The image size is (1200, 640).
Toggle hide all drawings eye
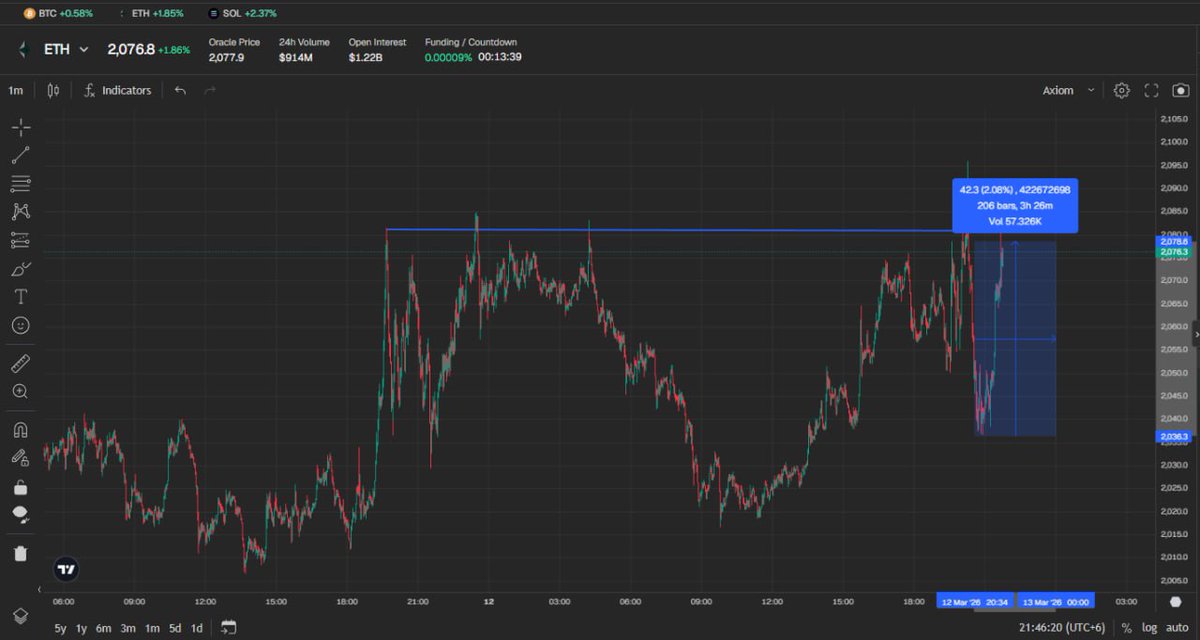click(21, 515)
